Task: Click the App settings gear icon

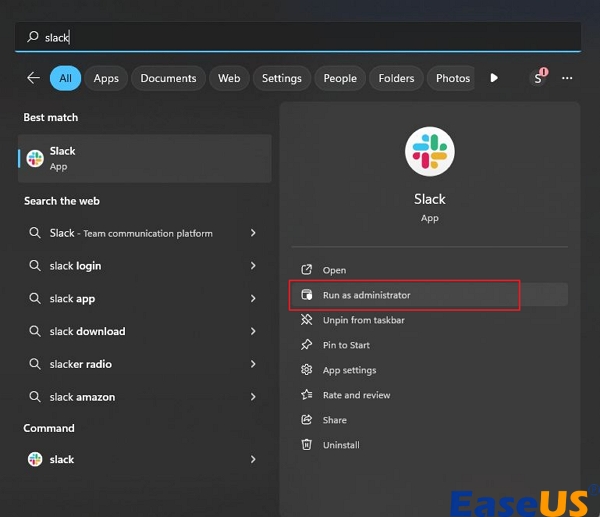Action: point(306,370)
